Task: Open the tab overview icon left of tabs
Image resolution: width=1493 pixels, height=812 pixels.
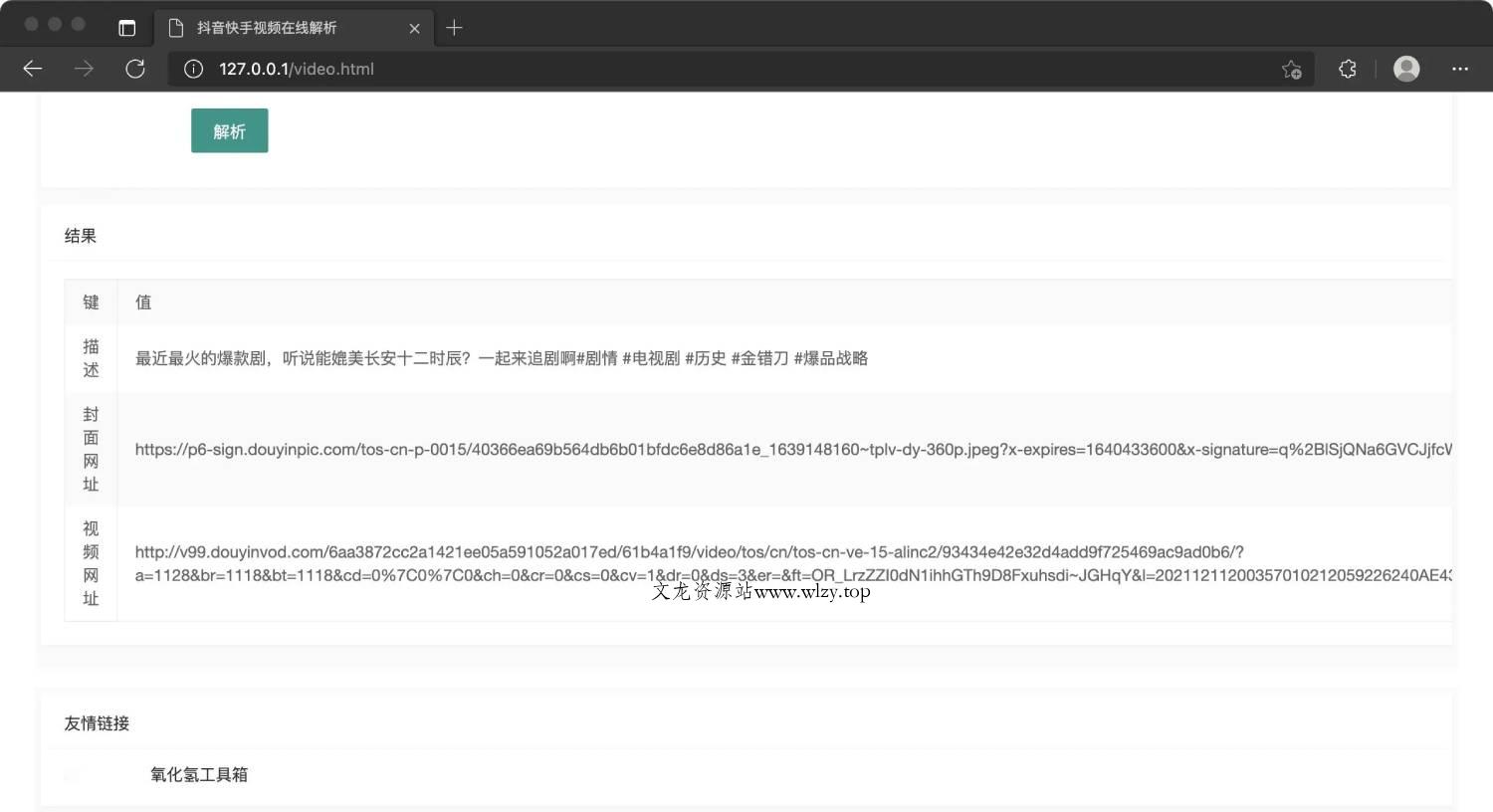Action: click(x=127, y=27)
